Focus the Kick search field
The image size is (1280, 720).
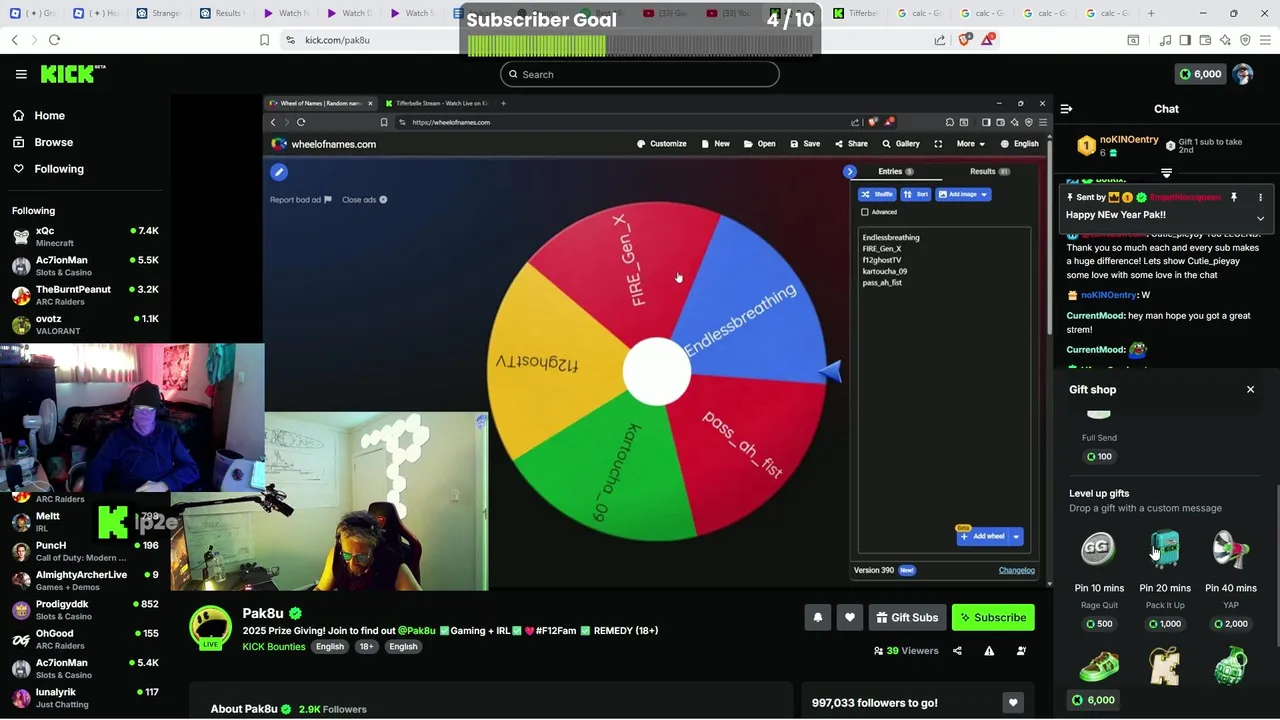pos(640,74)
